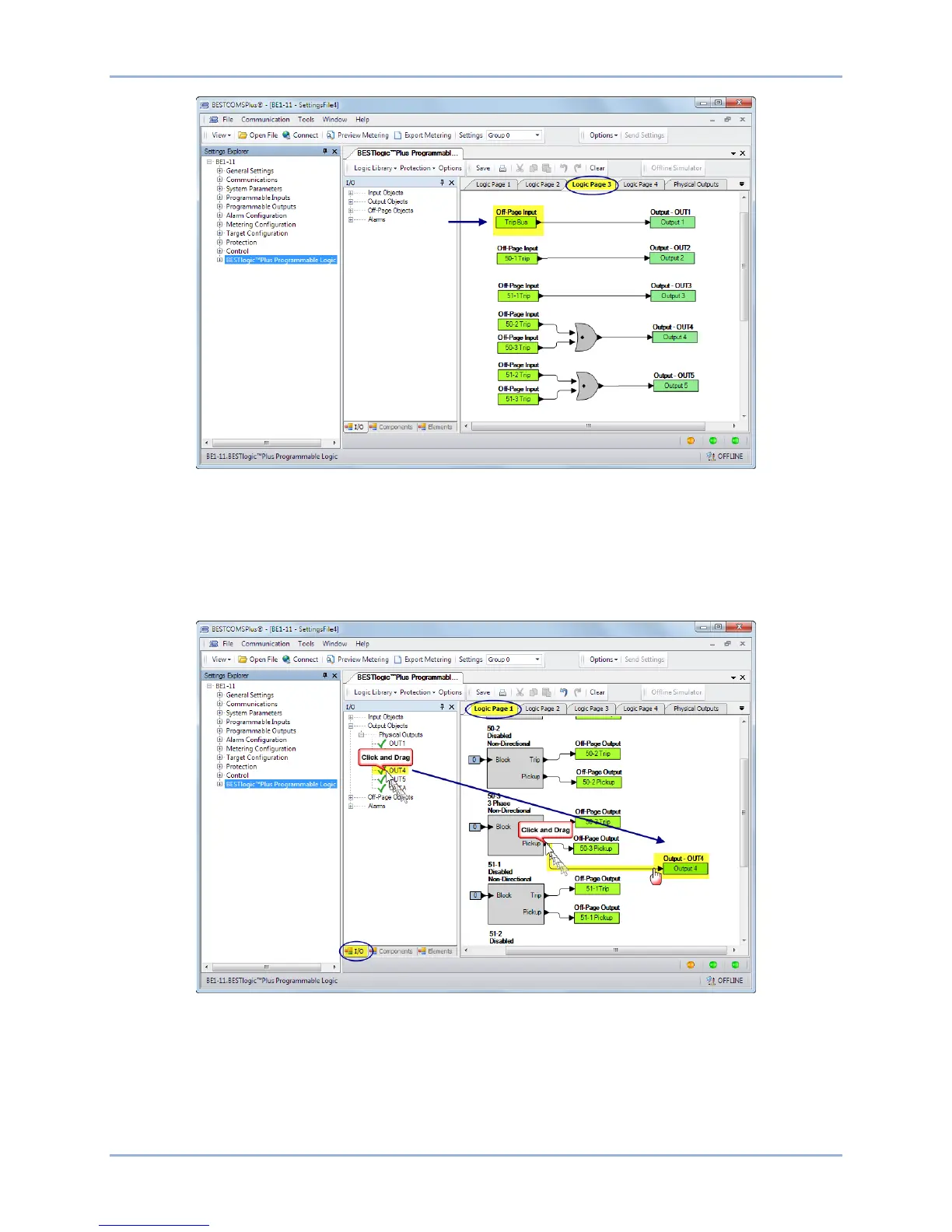Select the 50-2 Pickup off-page output block
The height and width of the screenshot is (1232, 952).
(x=600, y=782)
